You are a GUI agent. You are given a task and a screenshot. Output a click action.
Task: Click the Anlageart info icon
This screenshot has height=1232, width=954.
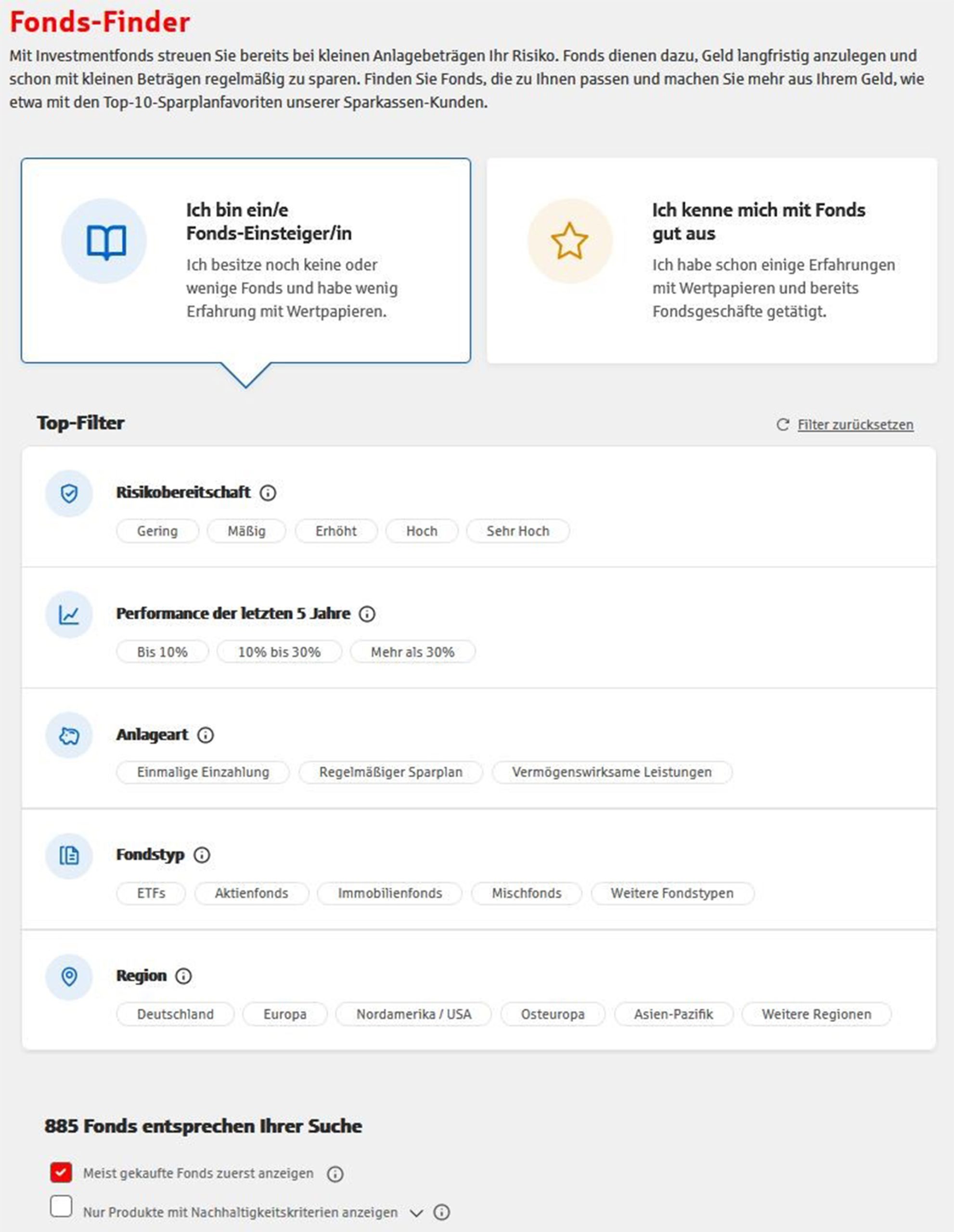(x=206, y=735)
